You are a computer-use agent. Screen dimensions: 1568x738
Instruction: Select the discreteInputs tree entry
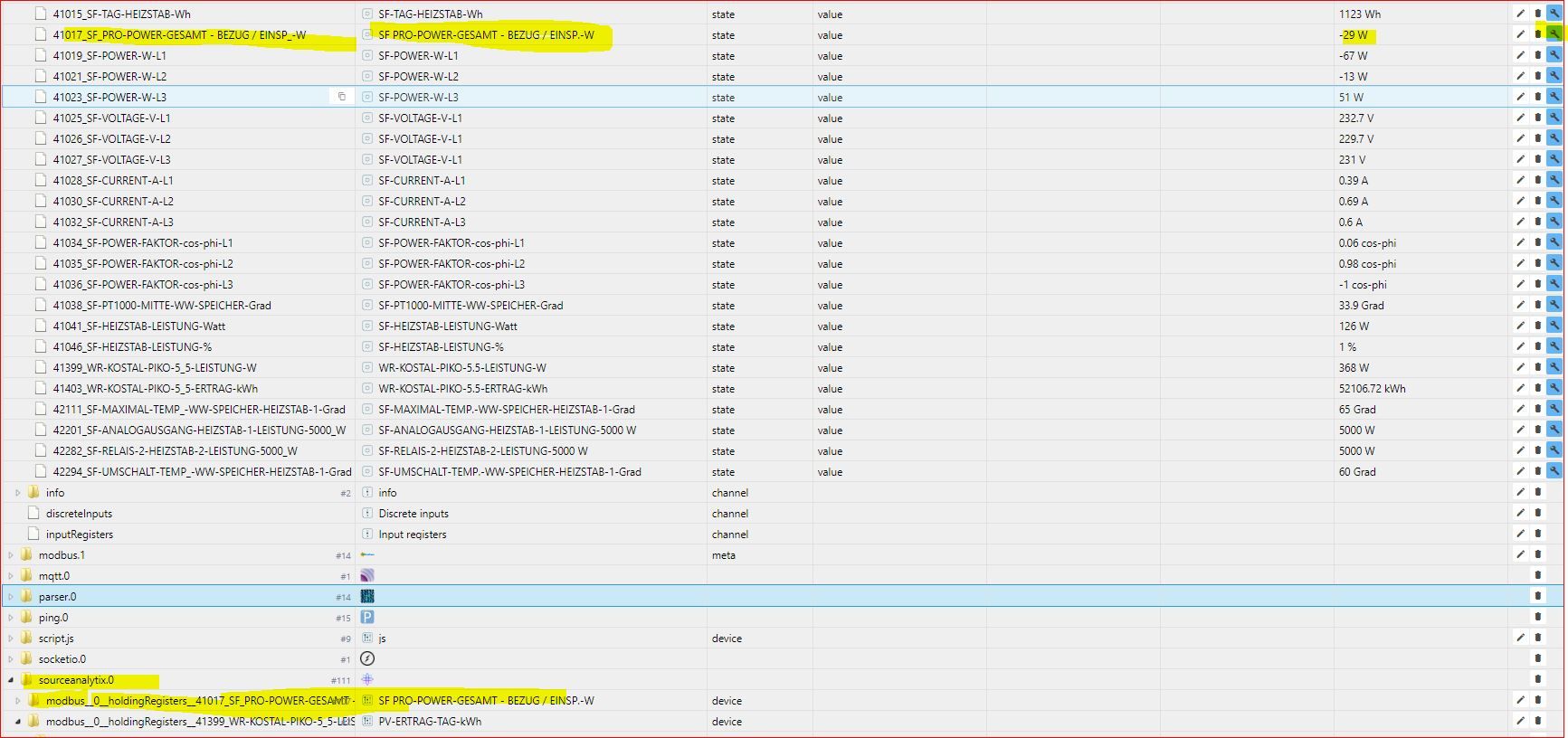(x=79, y=514)
